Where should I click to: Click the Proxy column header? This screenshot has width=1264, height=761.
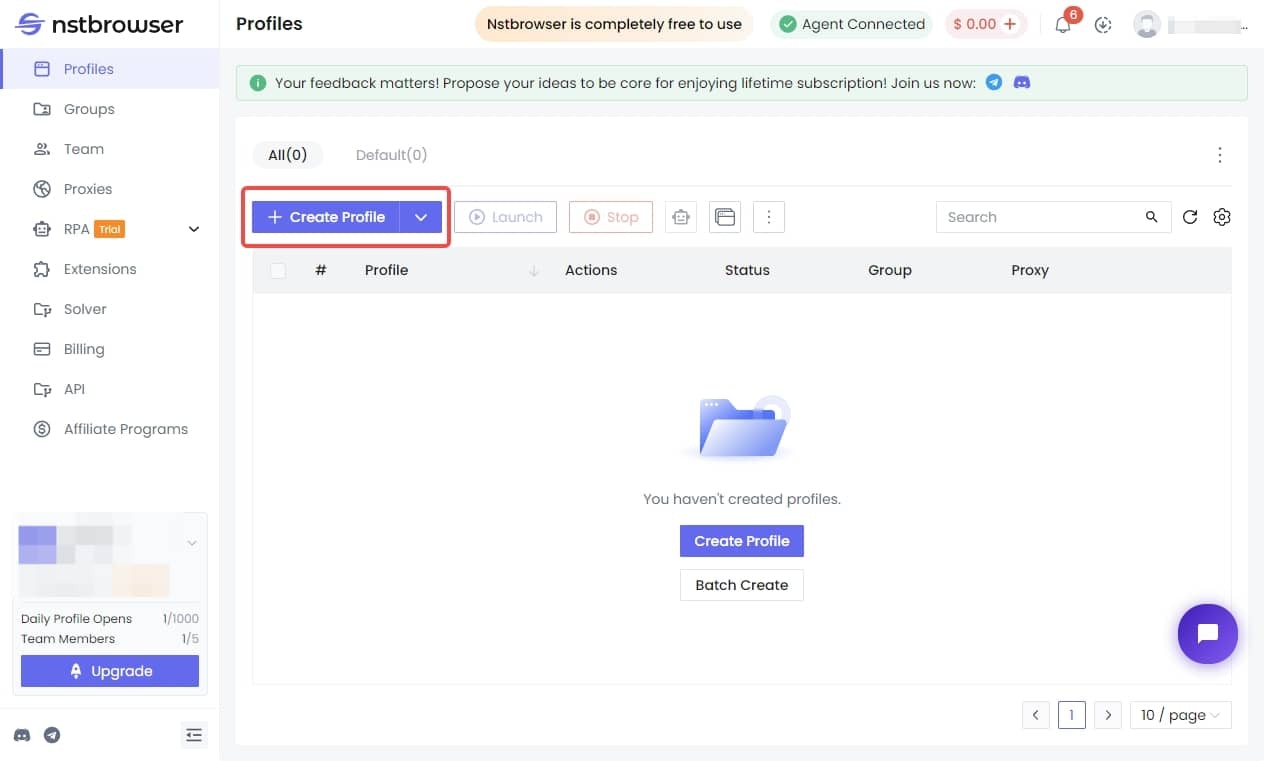pos(1030,270)
